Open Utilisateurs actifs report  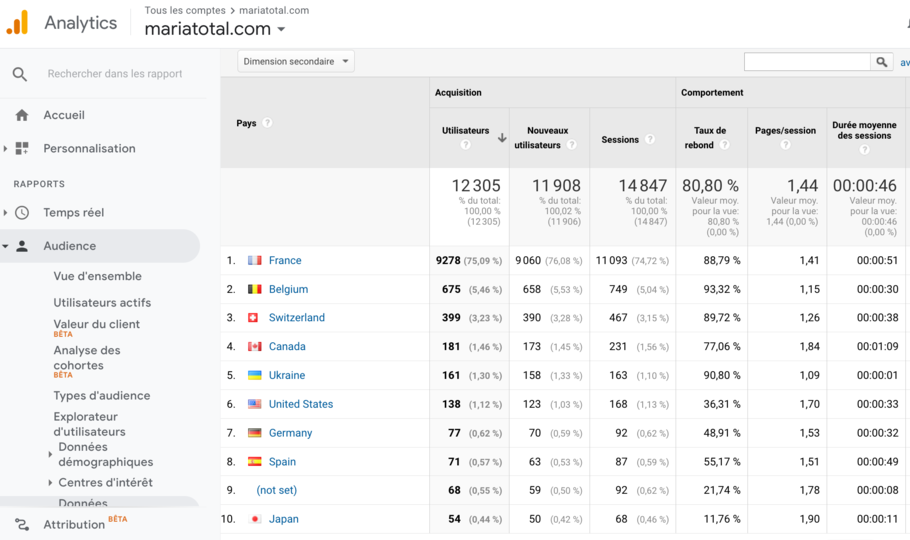pos(102,302)
